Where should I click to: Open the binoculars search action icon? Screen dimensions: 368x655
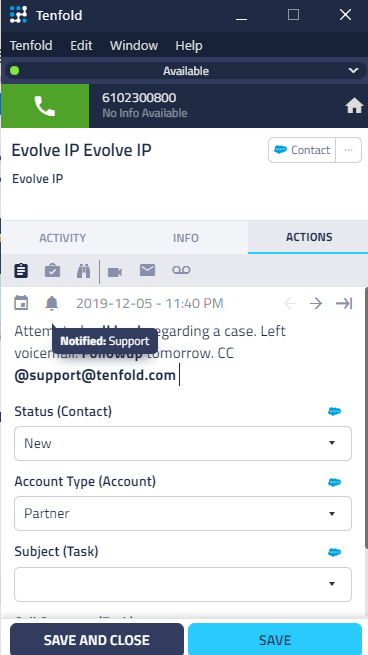coord(84,271)
